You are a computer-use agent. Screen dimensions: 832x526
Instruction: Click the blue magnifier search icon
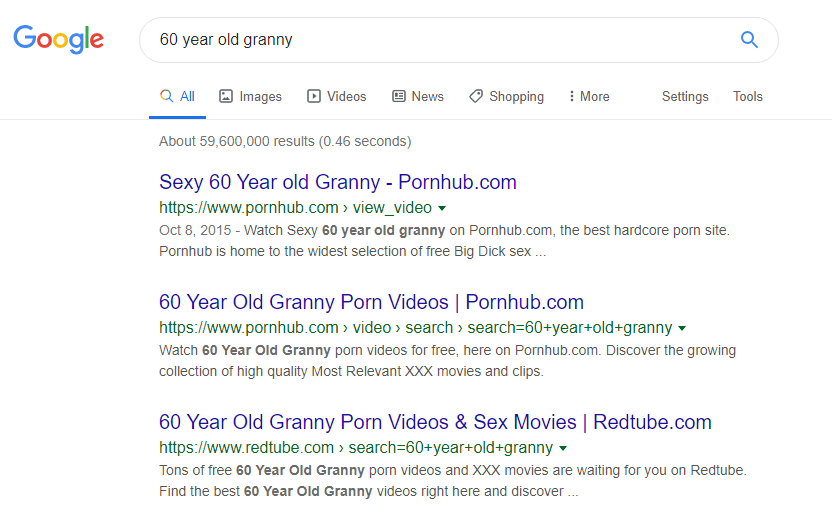tap(749, 39)
